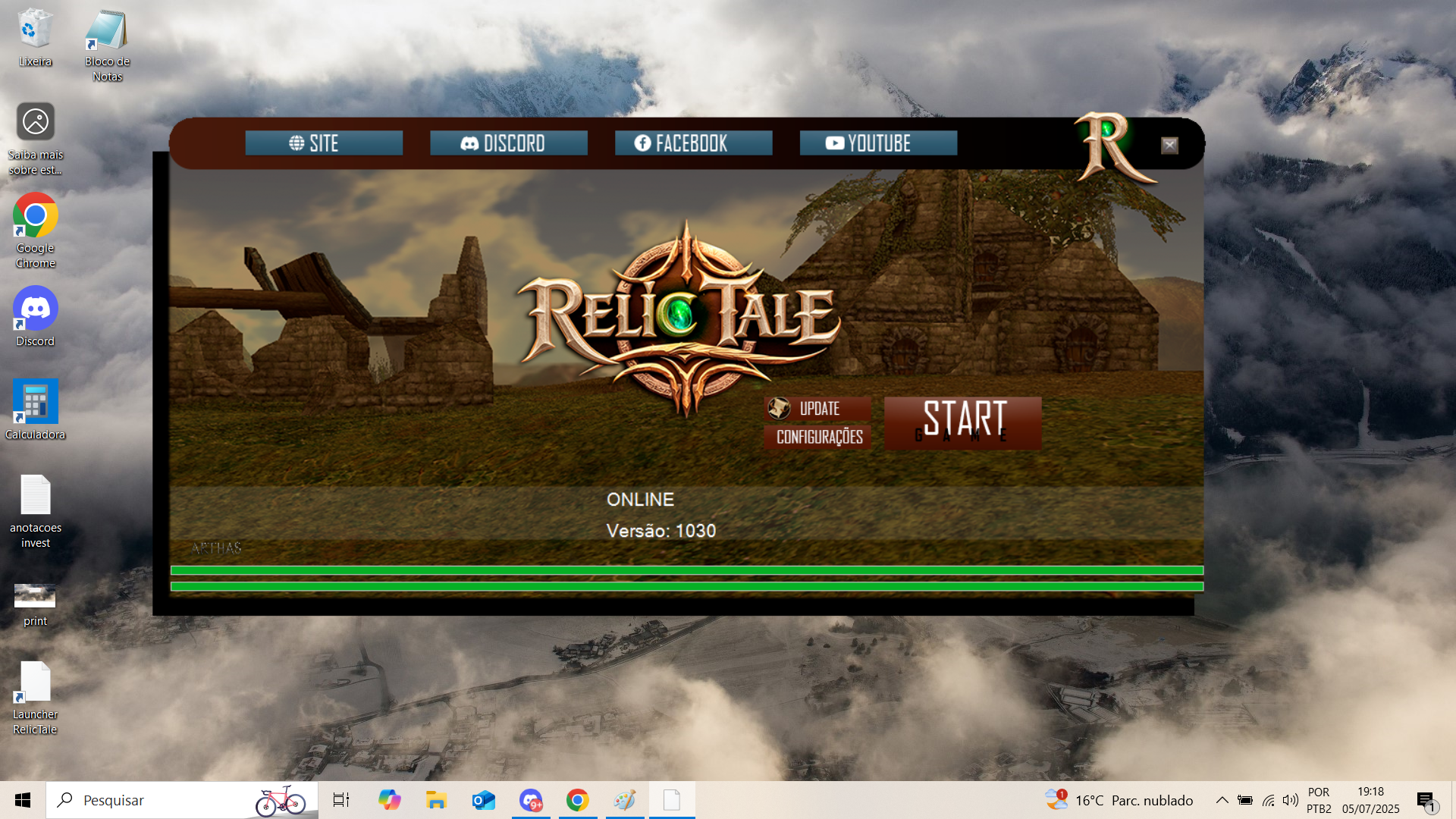Click the Versão: 1030 text
1456x819 pixels.
(x=661, y=531)
